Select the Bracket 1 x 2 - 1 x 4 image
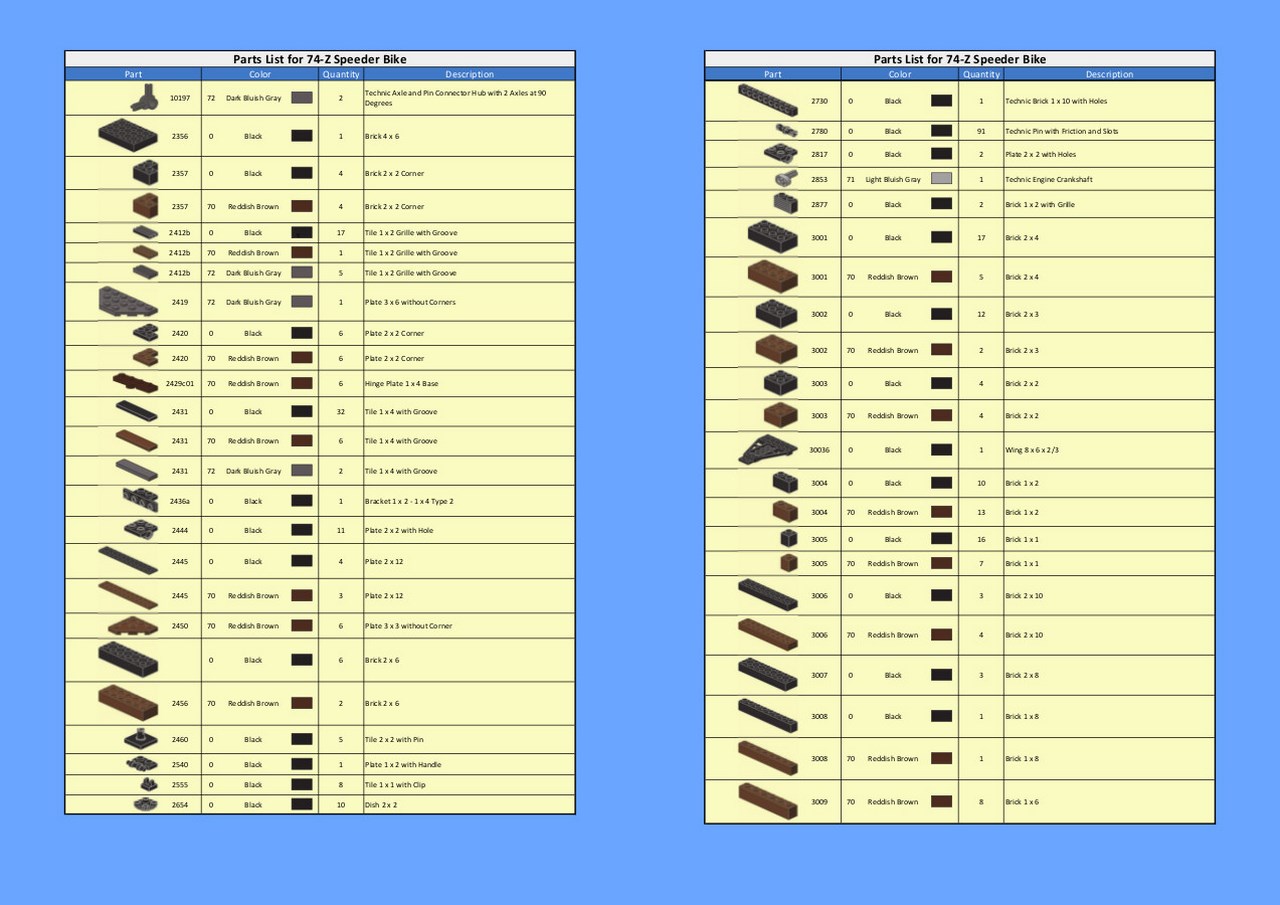 [140, 500]
